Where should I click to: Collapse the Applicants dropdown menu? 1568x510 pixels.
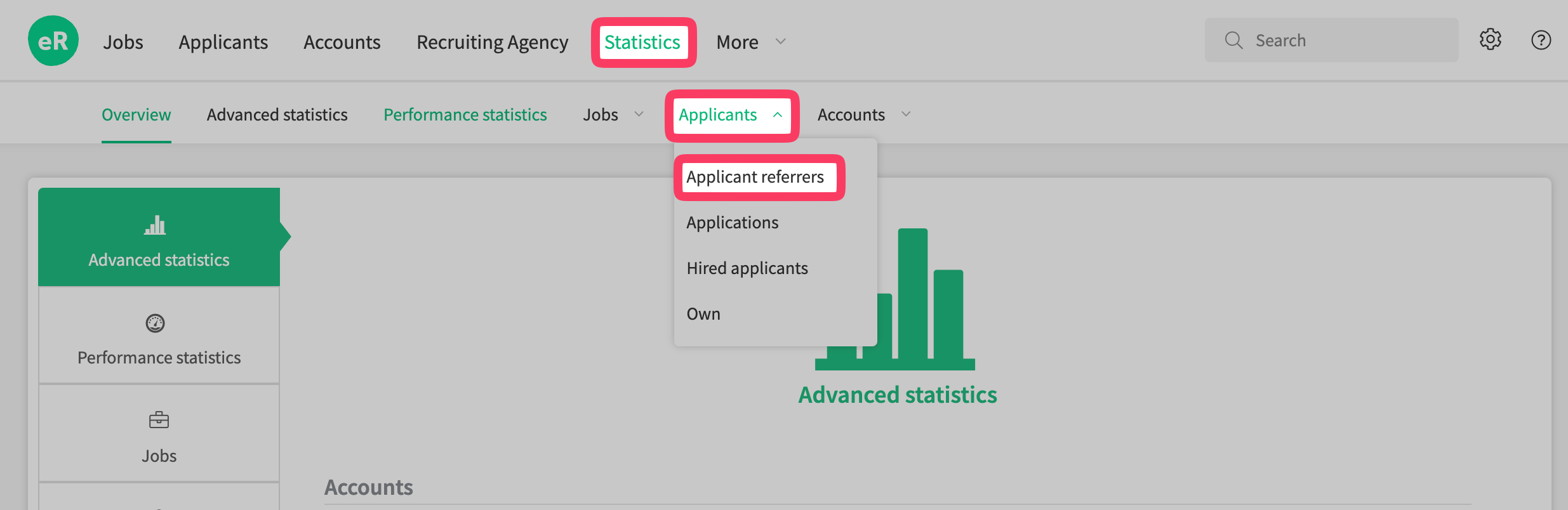pyautogui.click(x=731, y=115)
